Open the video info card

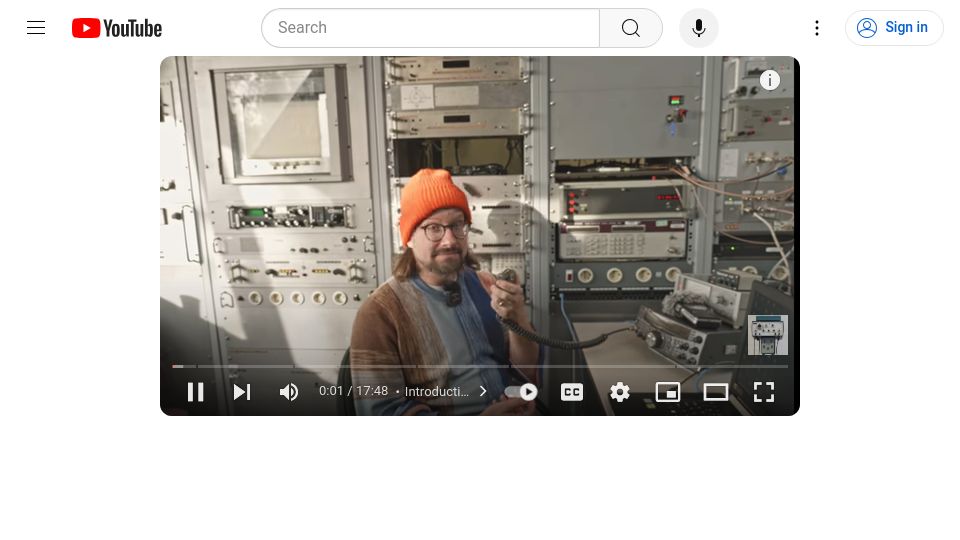tap(770, 80)
